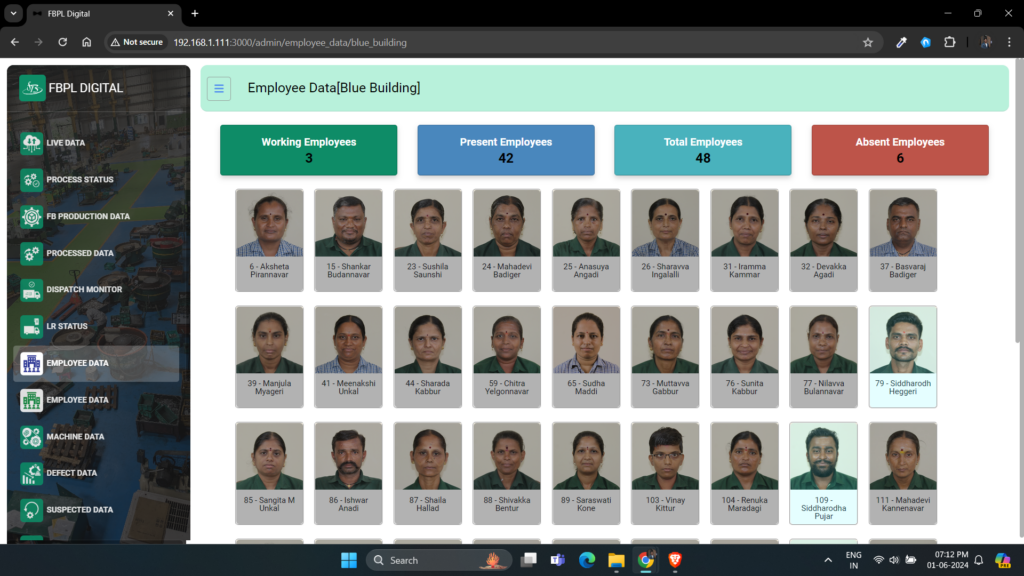Open the taskbar clock and date
This screenshot has height=576, width=1024.
pyautogui.click(x=947, y=560)
